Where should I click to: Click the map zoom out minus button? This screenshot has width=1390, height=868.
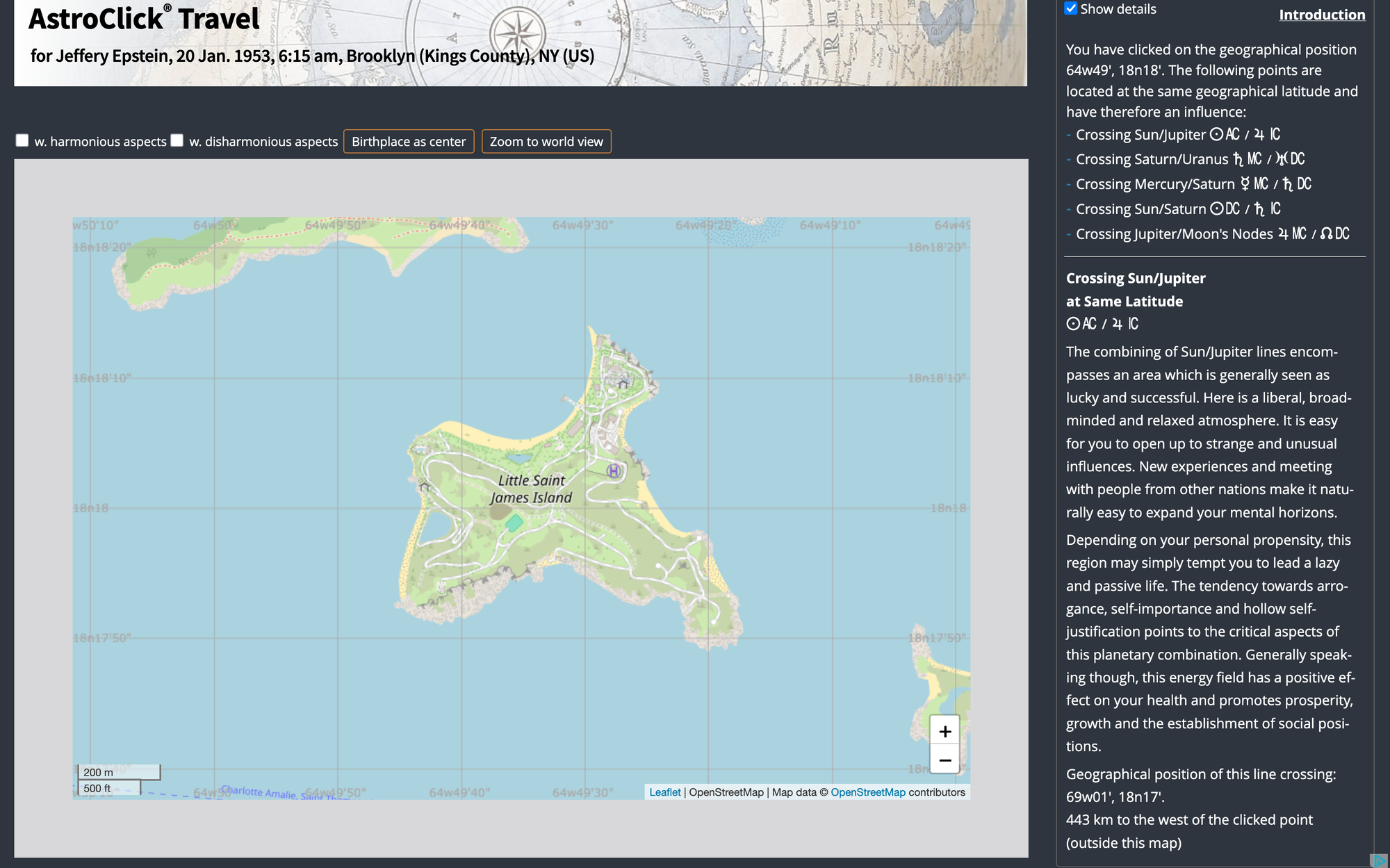point(945,760)
